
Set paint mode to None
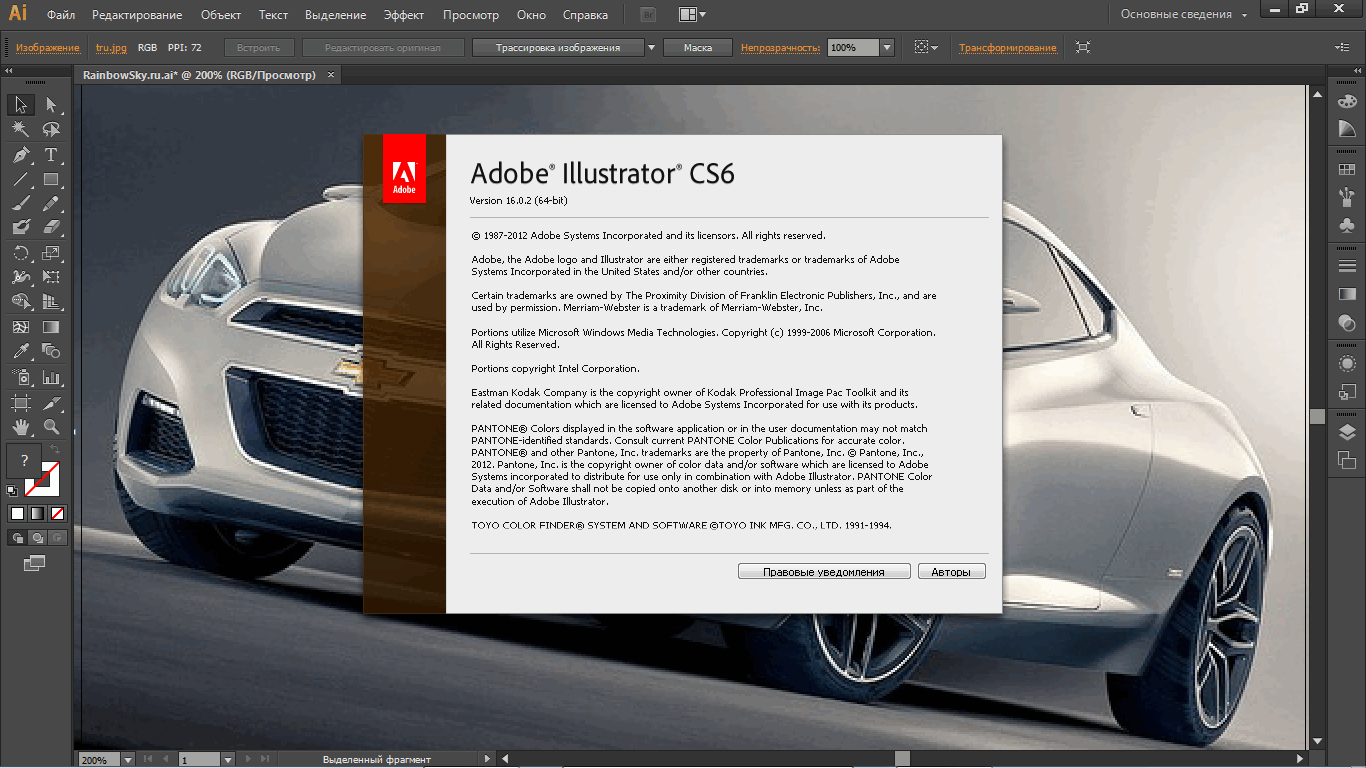click(x=57, y=513)
